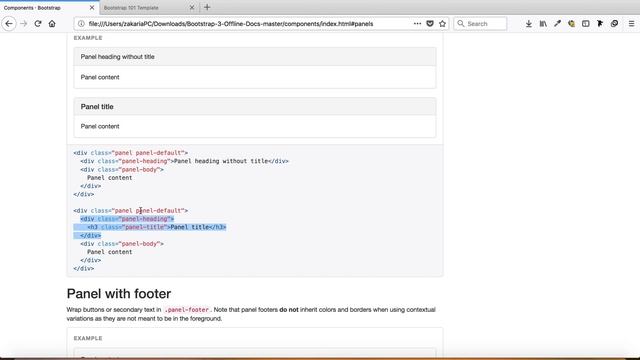Open the Firefox hamburger menu

pyautogui.click(x=631, y=24)
